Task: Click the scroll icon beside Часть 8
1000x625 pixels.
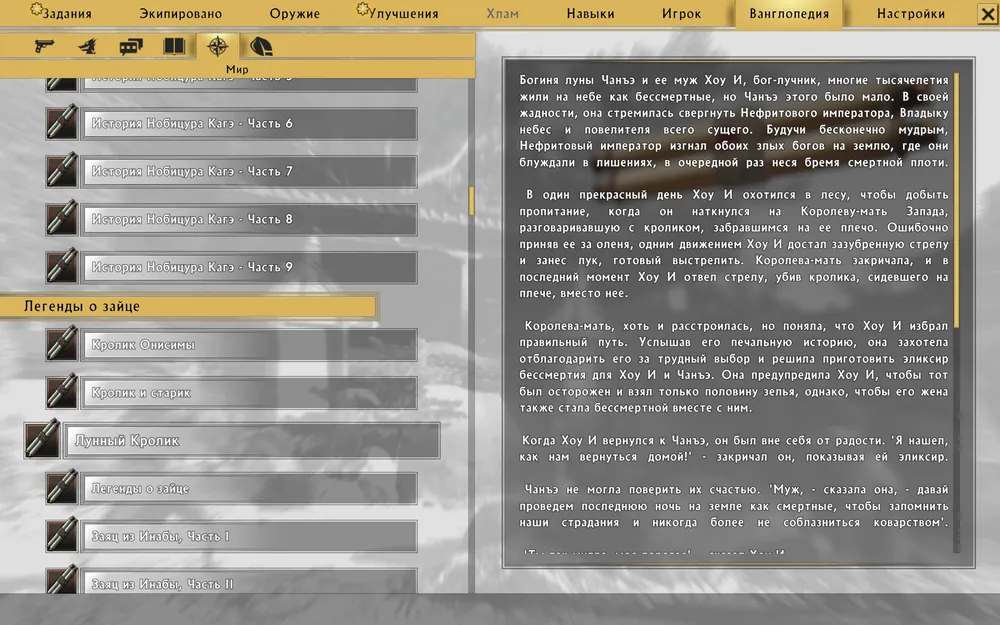Action: tap(62, 218)
